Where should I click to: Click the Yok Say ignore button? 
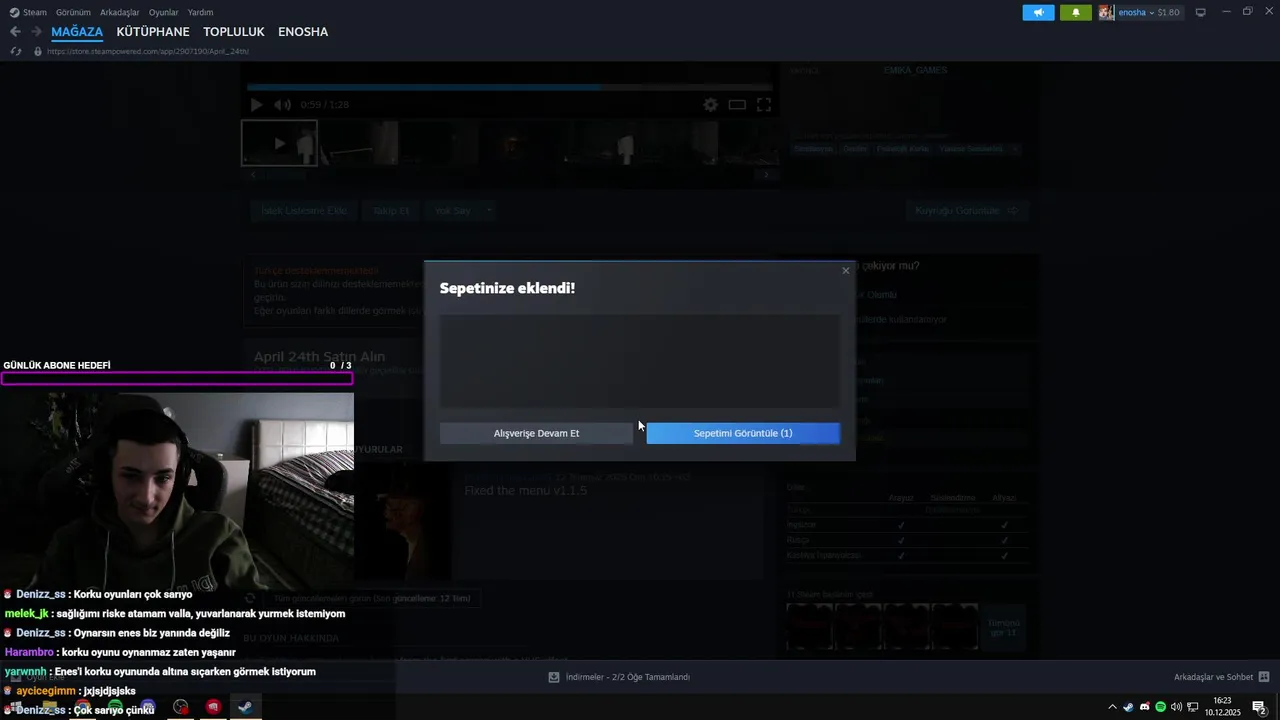(452, 211)
